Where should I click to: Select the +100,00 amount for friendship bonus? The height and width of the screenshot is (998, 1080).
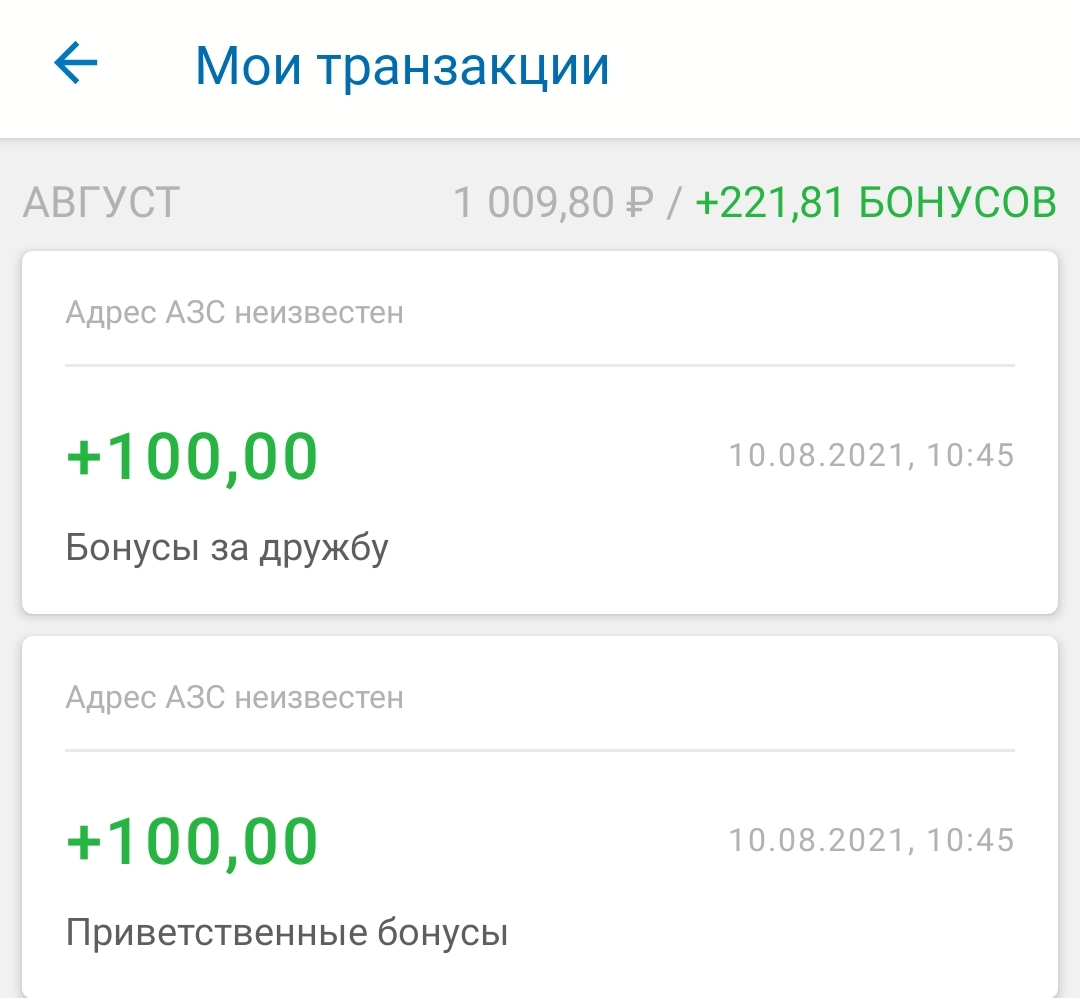pyautogui.click(x=192, y=456)
